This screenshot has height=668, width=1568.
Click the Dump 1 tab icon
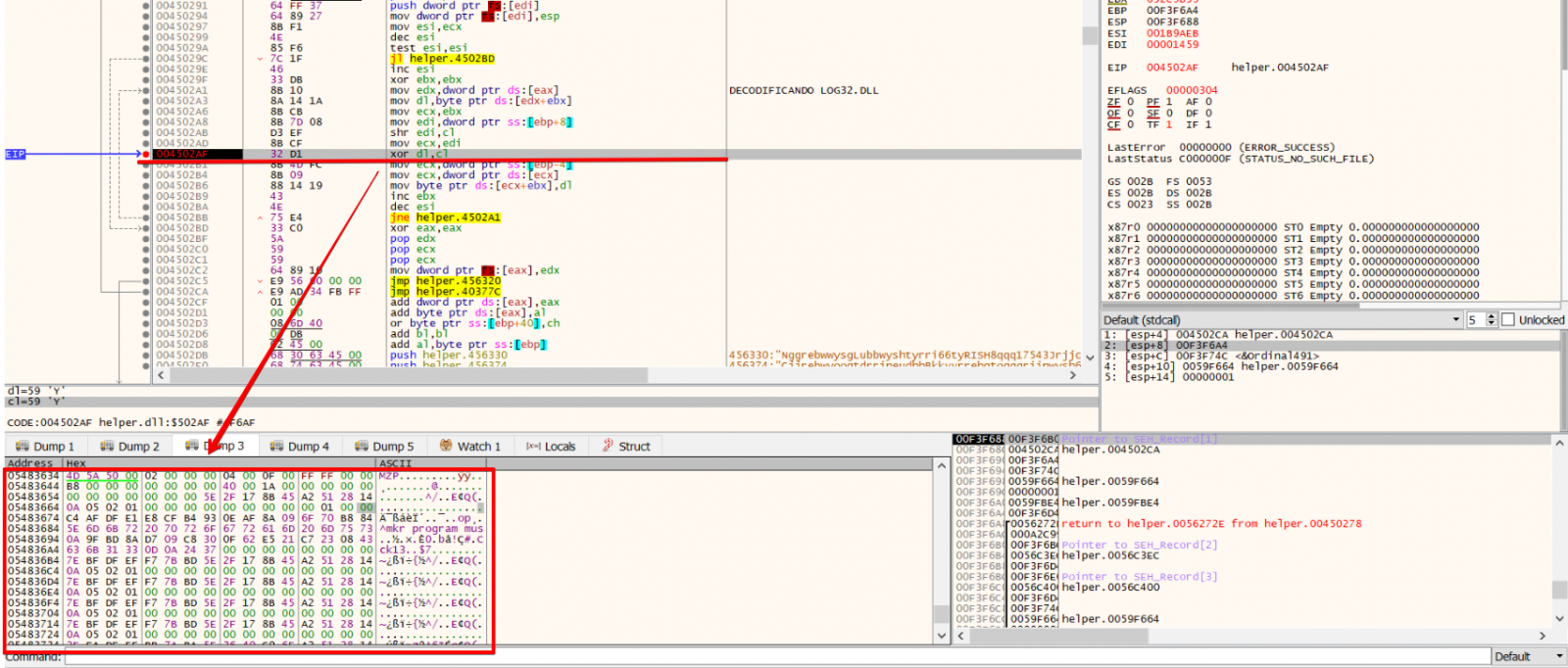click(x=23, y=447)
